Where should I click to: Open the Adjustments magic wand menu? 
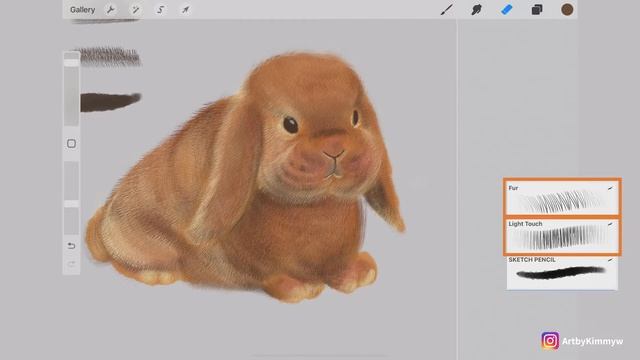click(135, 10)
